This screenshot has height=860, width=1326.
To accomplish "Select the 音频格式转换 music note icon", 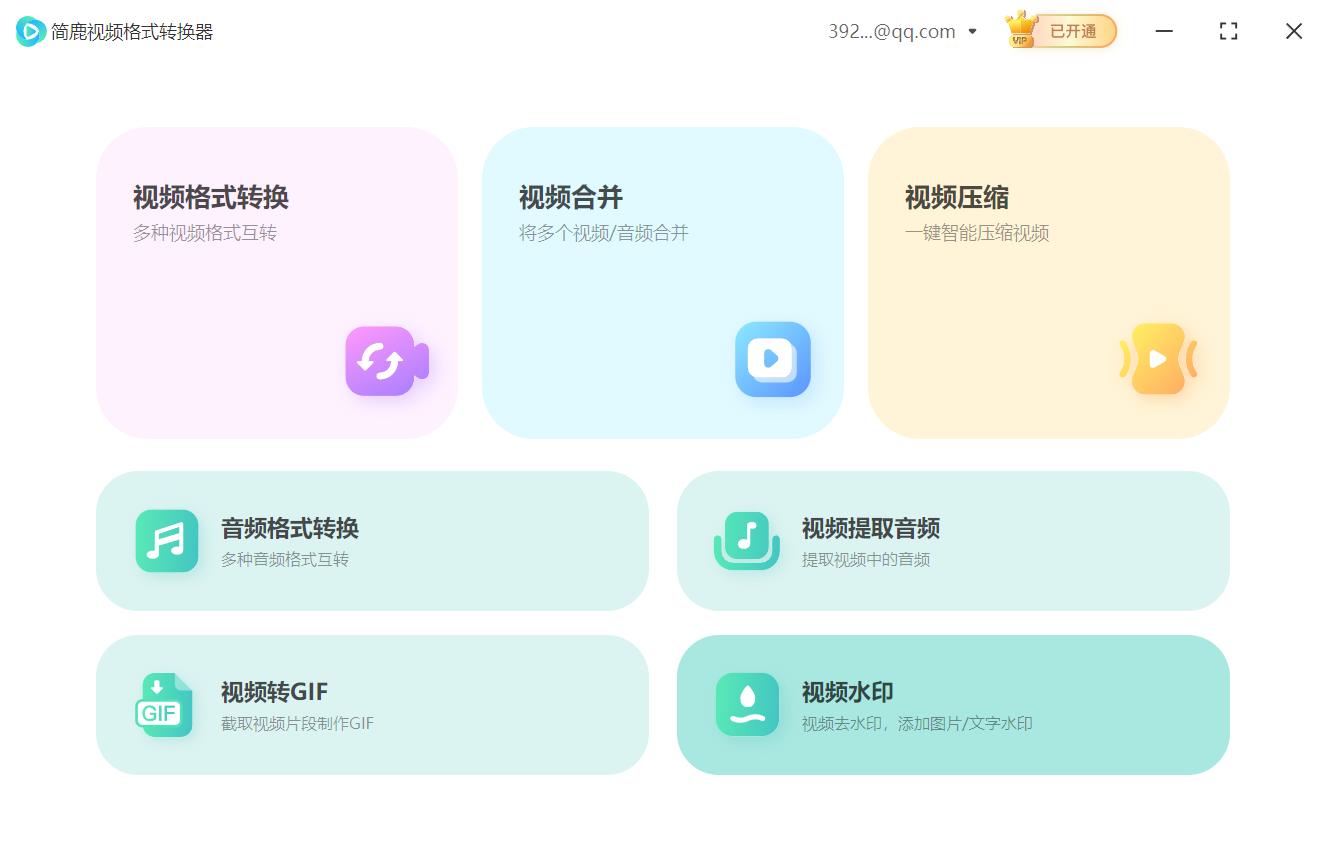I will tap(166, 541).
